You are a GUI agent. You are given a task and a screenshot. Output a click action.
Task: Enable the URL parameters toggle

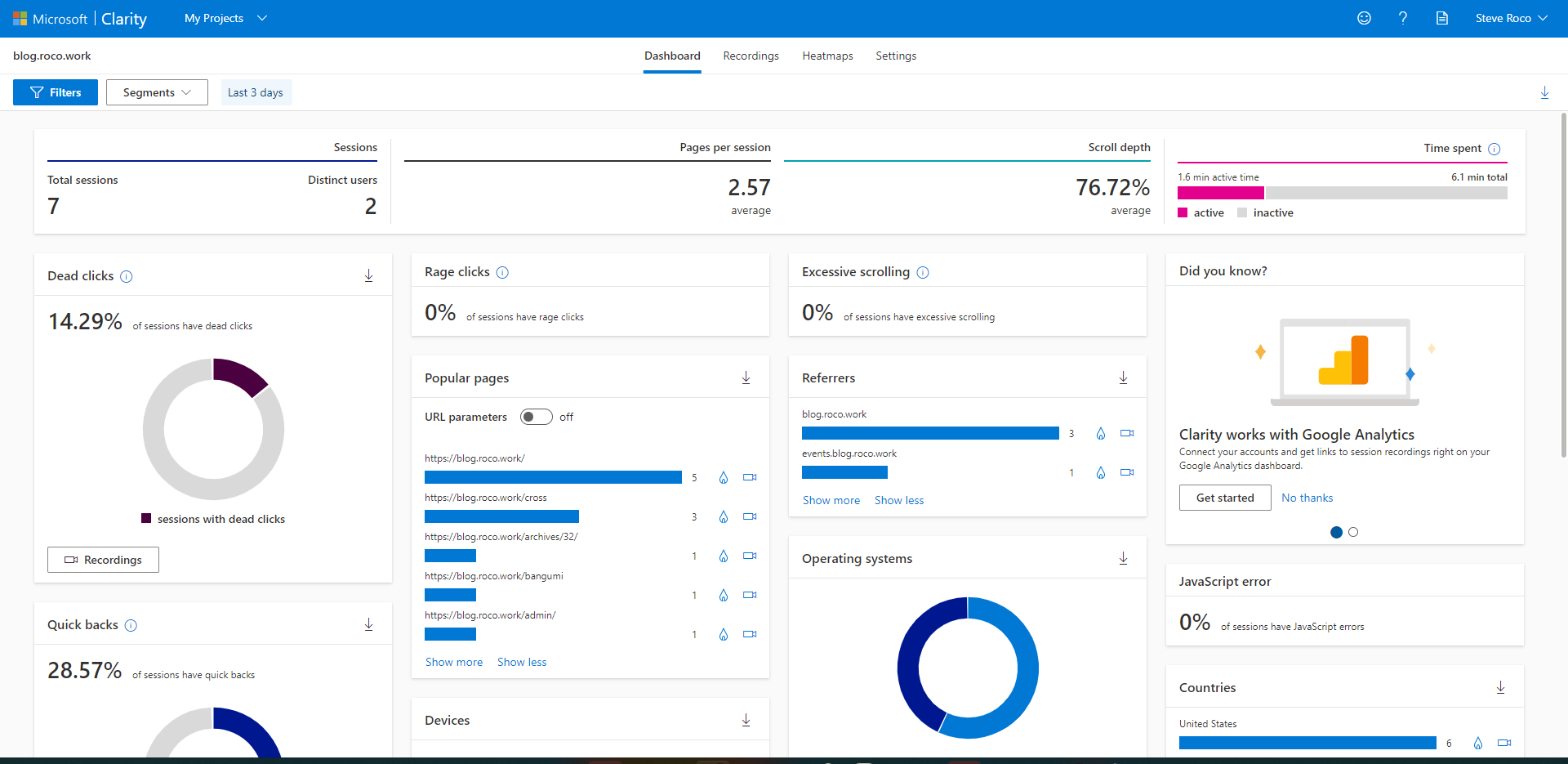click(x=537, y=417)
